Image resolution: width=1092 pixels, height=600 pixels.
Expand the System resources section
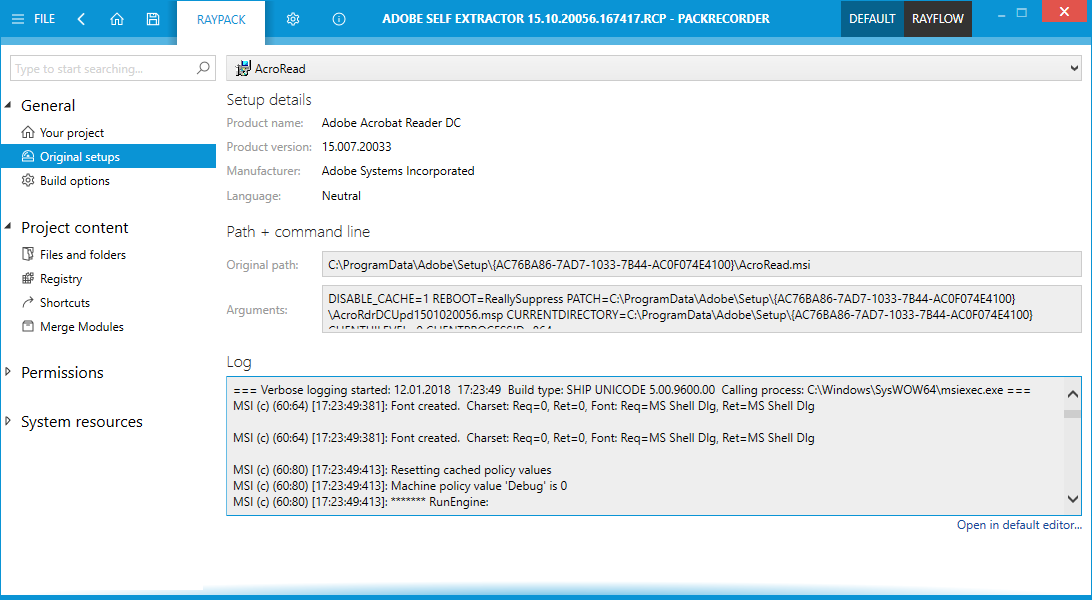(x=9, y=422)
